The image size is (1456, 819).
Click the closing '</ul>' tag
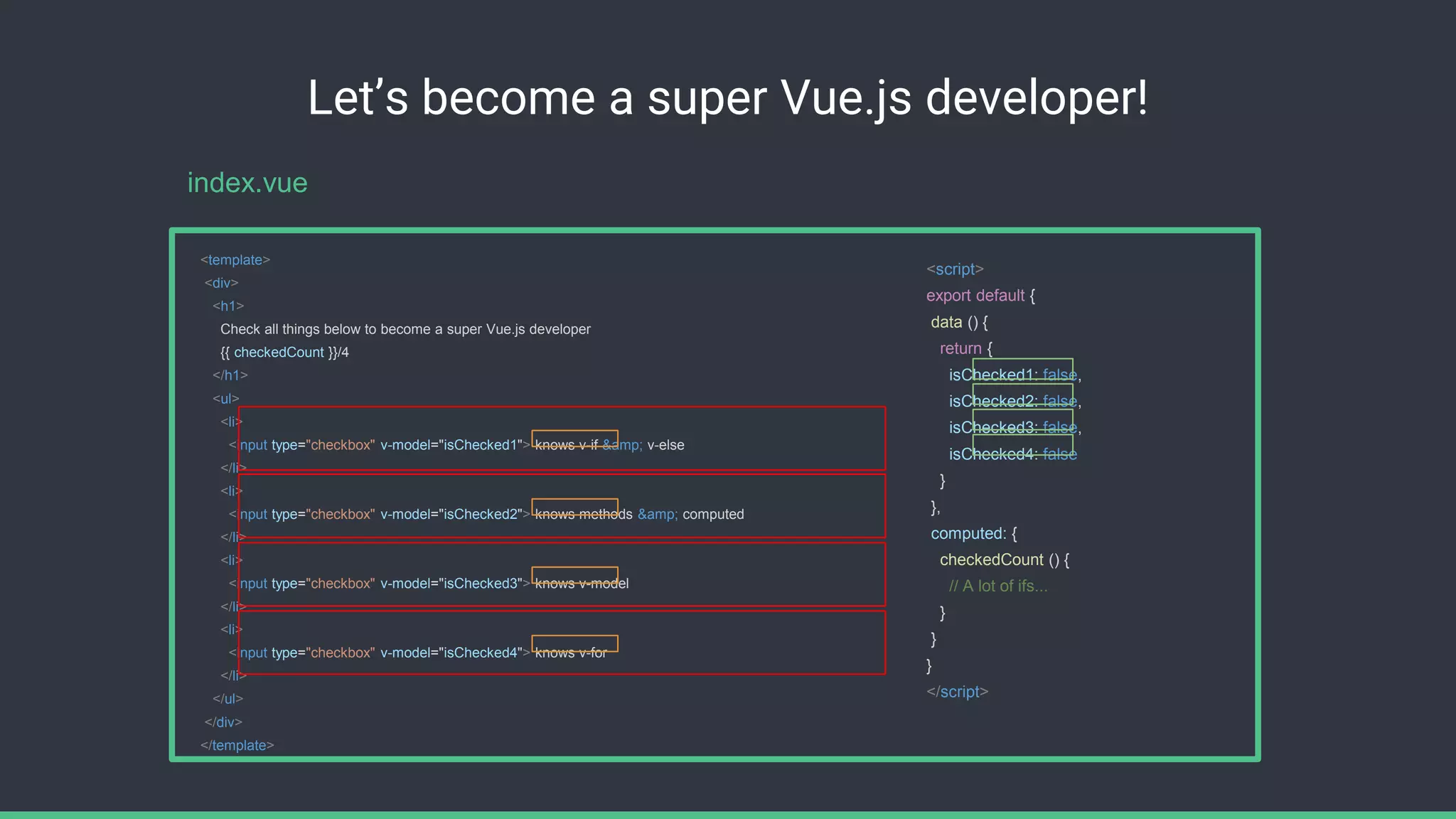[x=228, y=699]
